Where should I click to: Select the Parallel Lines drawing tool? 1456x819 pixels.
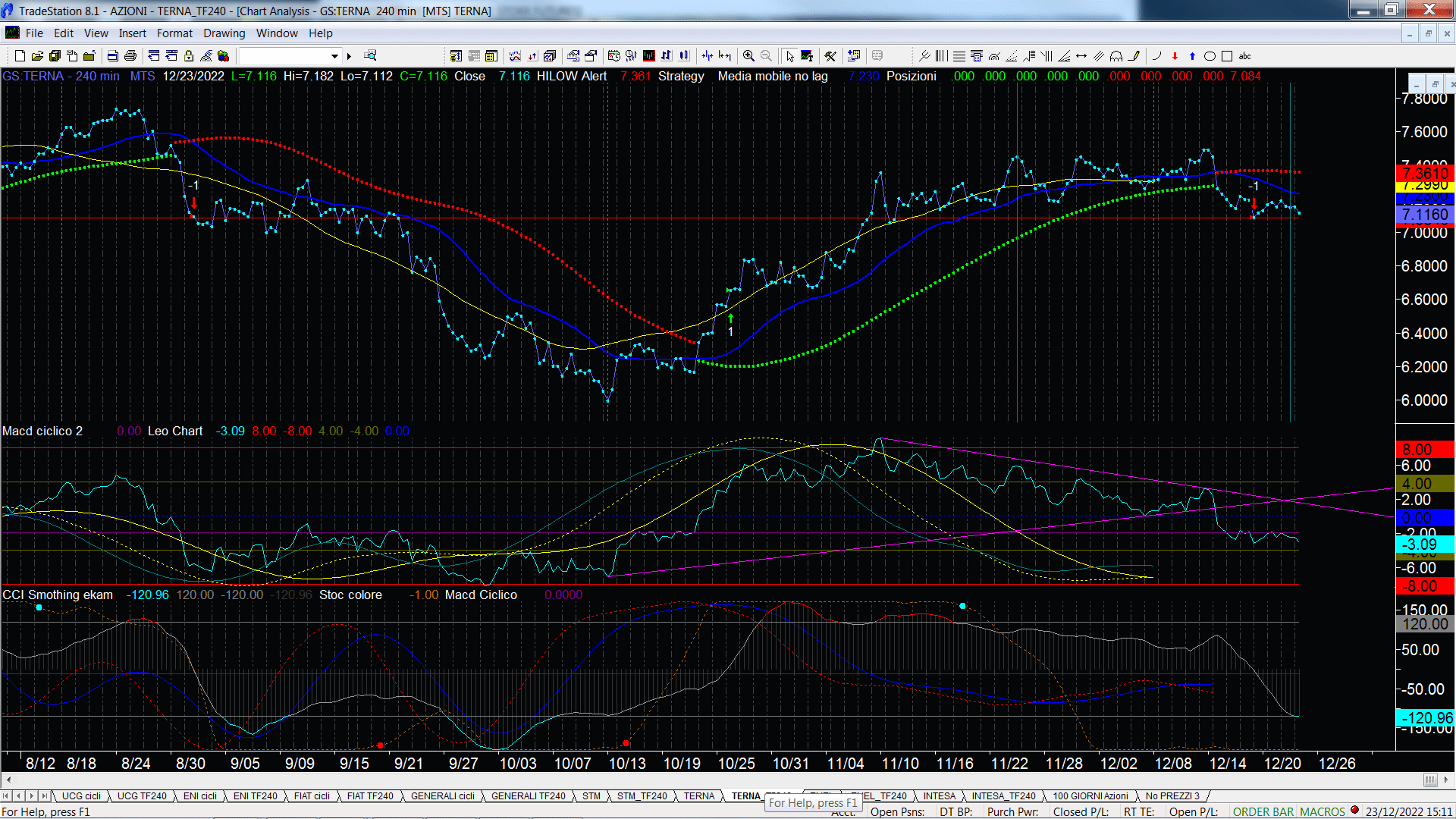[1099, 56]
